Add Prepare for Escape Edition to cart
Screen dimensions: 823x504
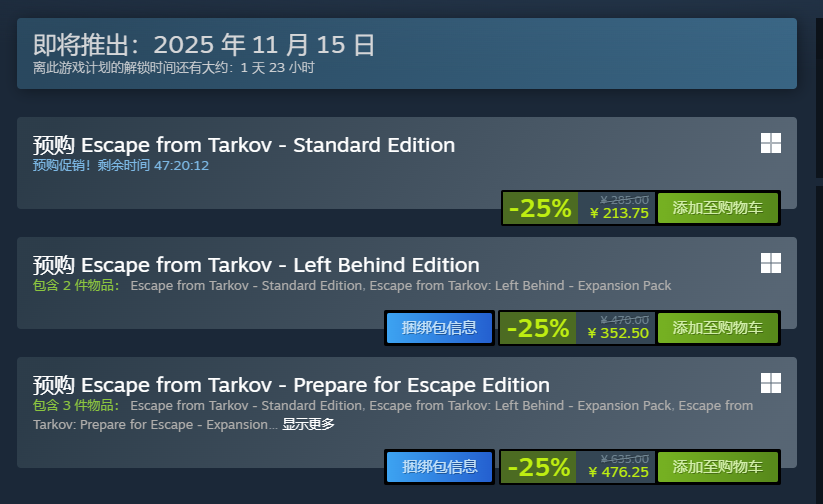pos(717,467)
